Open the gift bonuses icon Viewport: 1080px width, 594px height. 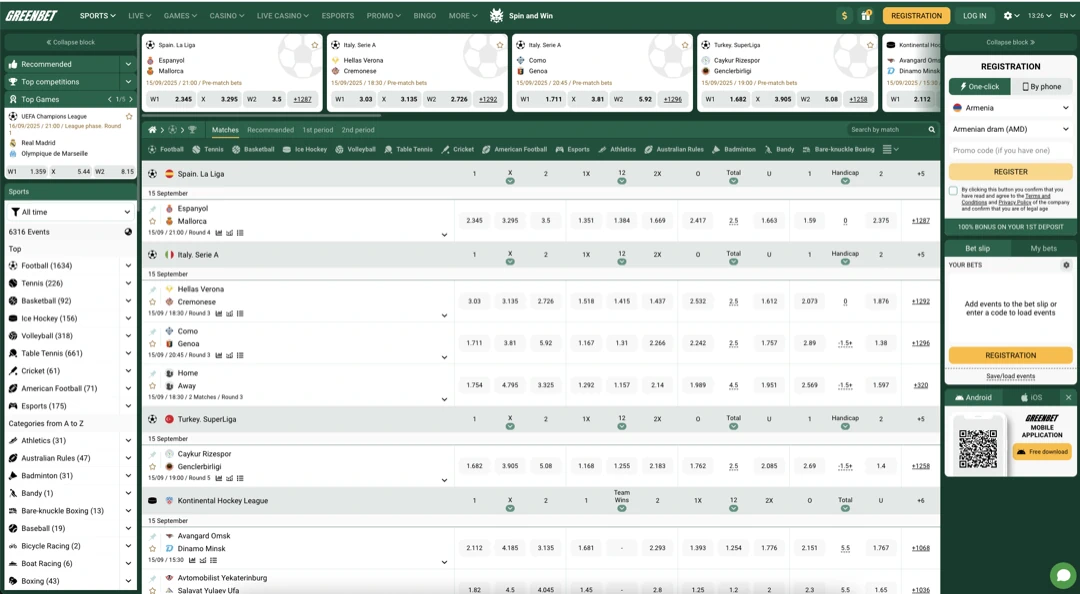click(x=866, y=15)
